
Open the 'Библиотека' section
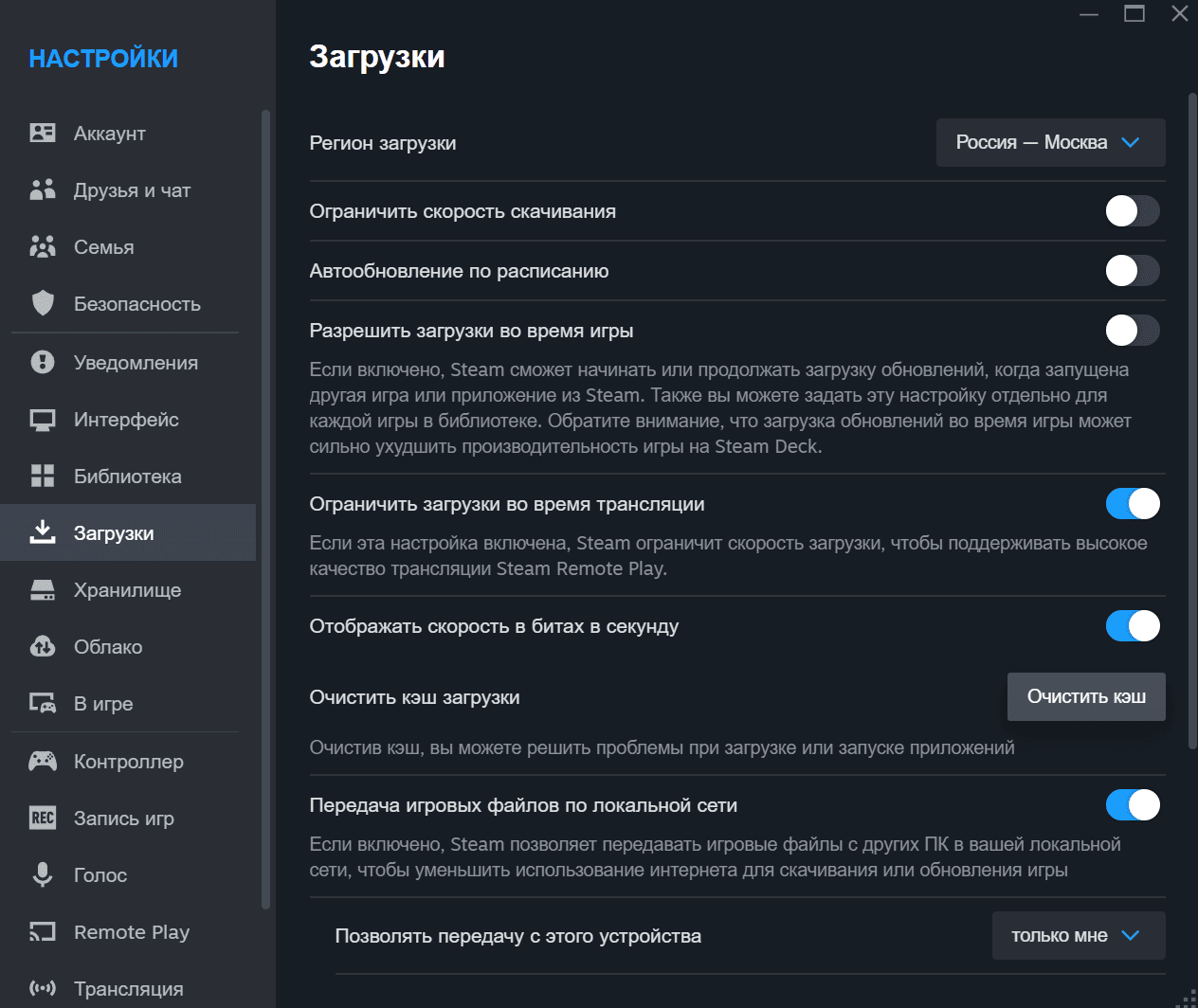click(x=128, y=477)
